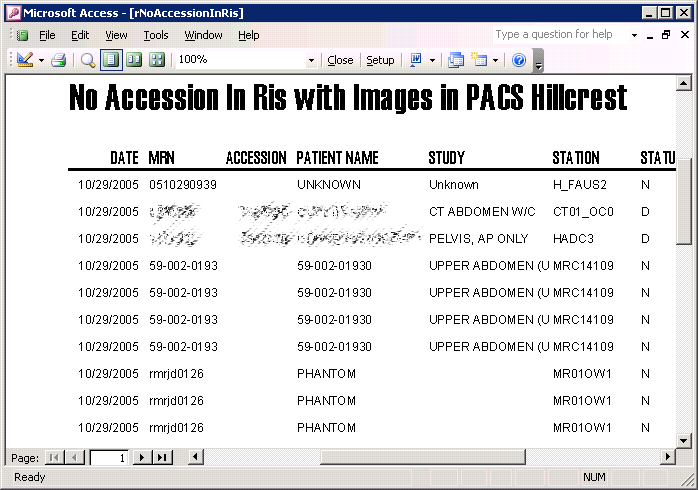Click the Type a question for help box

560,35
